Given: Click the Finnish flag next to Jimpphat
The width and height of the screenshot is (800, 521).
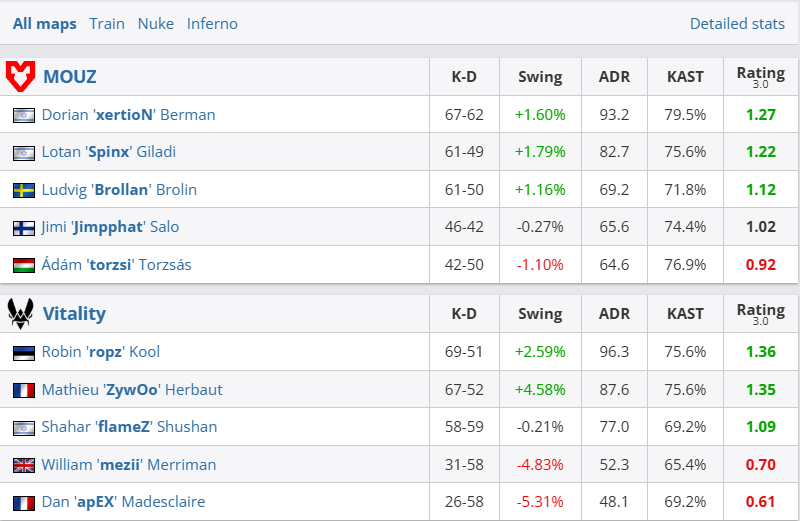Looking at the screenshot, I should (24, 227).
